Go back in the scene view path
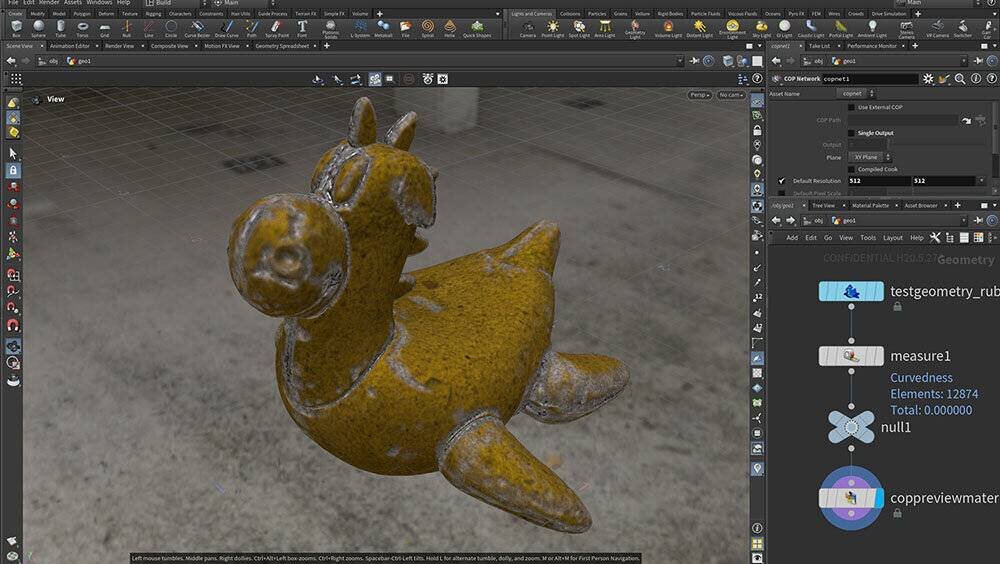The width and height of the screenshot is (1000, 564). point(11,61)
